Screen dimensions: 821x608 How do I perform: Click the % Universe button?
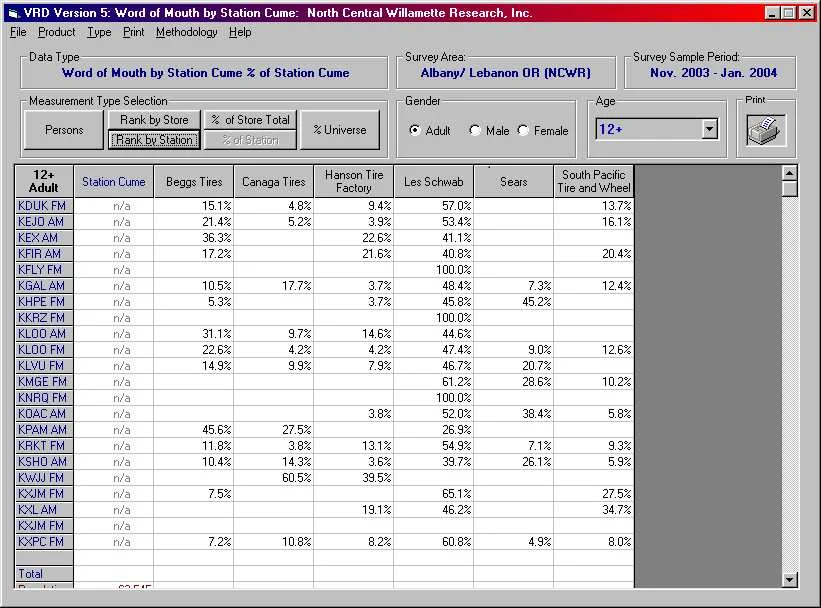pos(340,129)
